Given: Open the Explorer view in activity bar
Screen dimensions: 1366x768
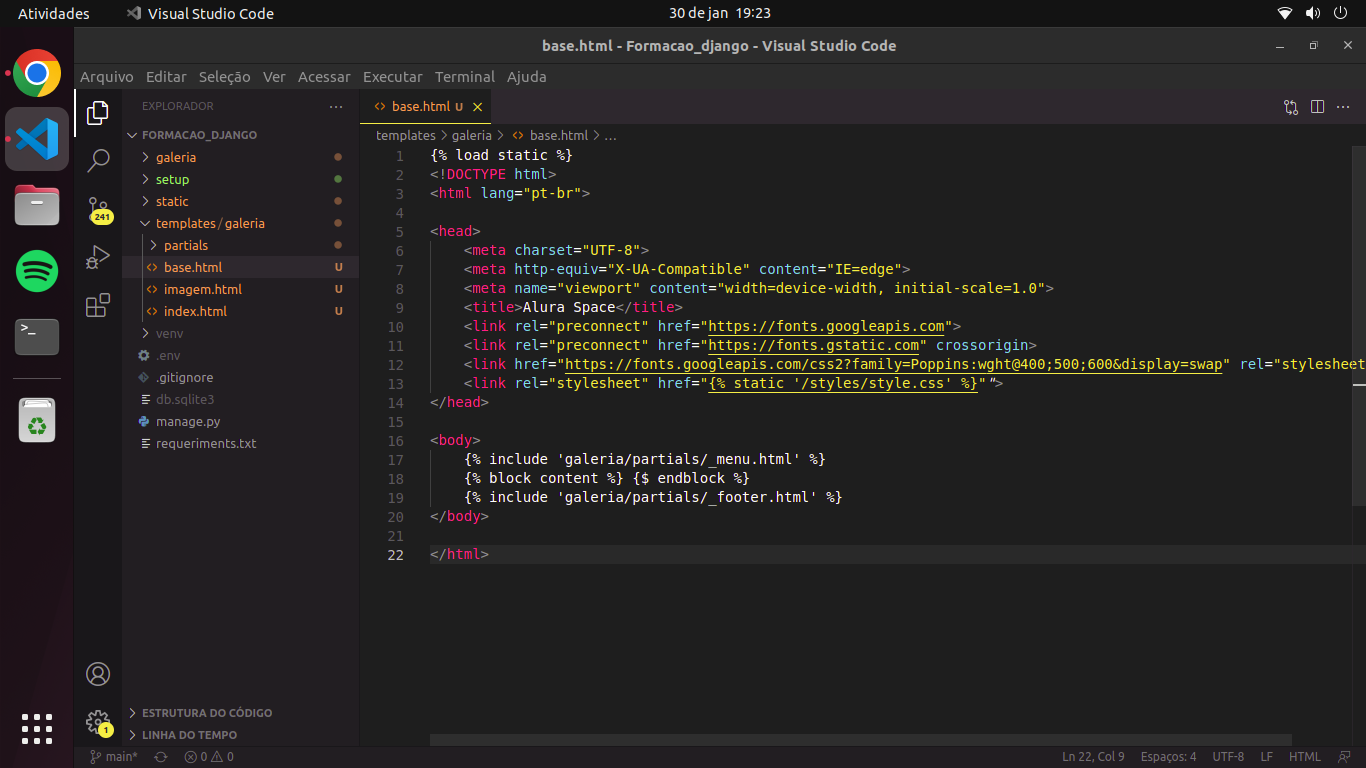Looking at the screenshot, I should coord(98,113).
